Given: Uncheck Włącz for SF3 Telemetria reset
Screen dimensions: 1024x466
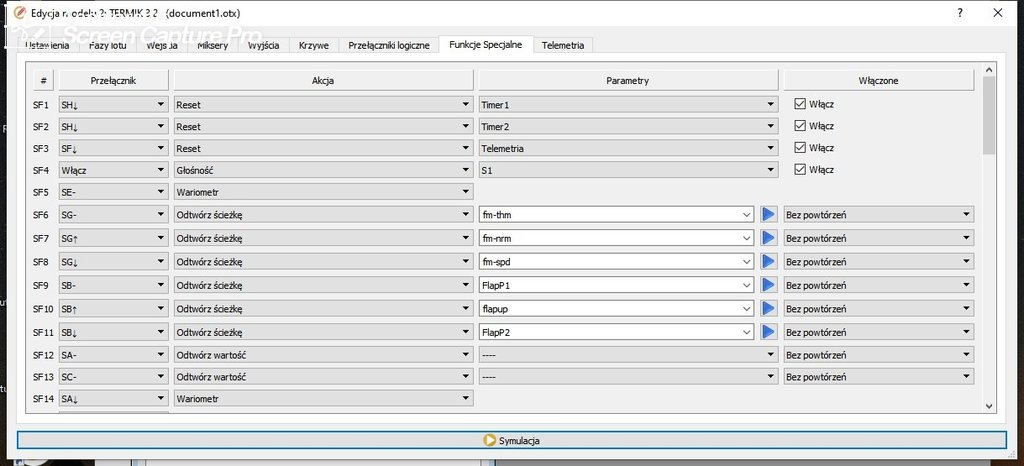Looking at the screenshot, I should coord(800,148).
